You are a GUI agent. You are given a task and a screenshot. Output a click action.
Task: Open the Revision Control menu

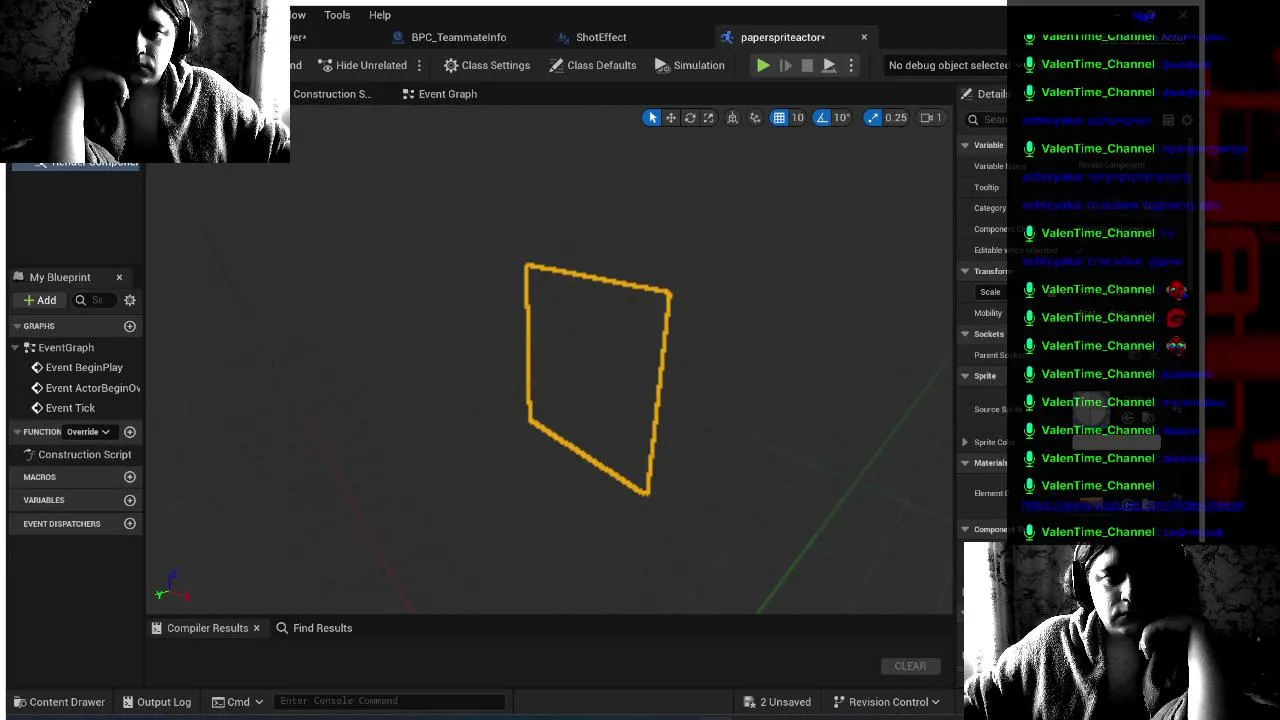click(x=886, y=702)
